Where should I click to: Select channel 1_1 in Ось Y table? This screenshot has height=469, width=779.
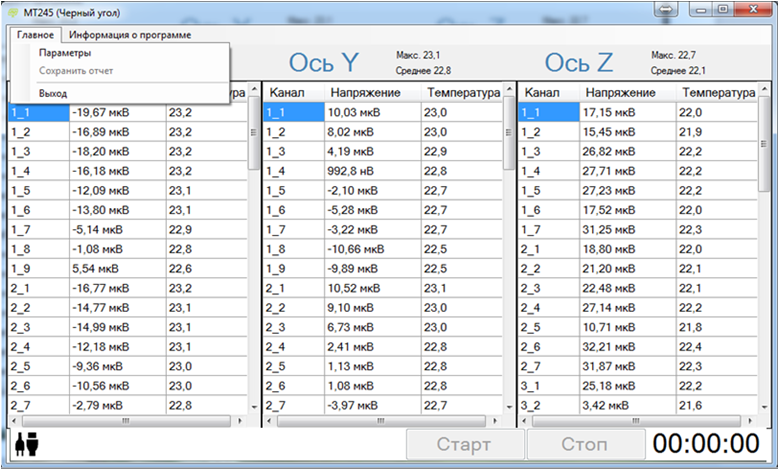(x=294, y=112)
